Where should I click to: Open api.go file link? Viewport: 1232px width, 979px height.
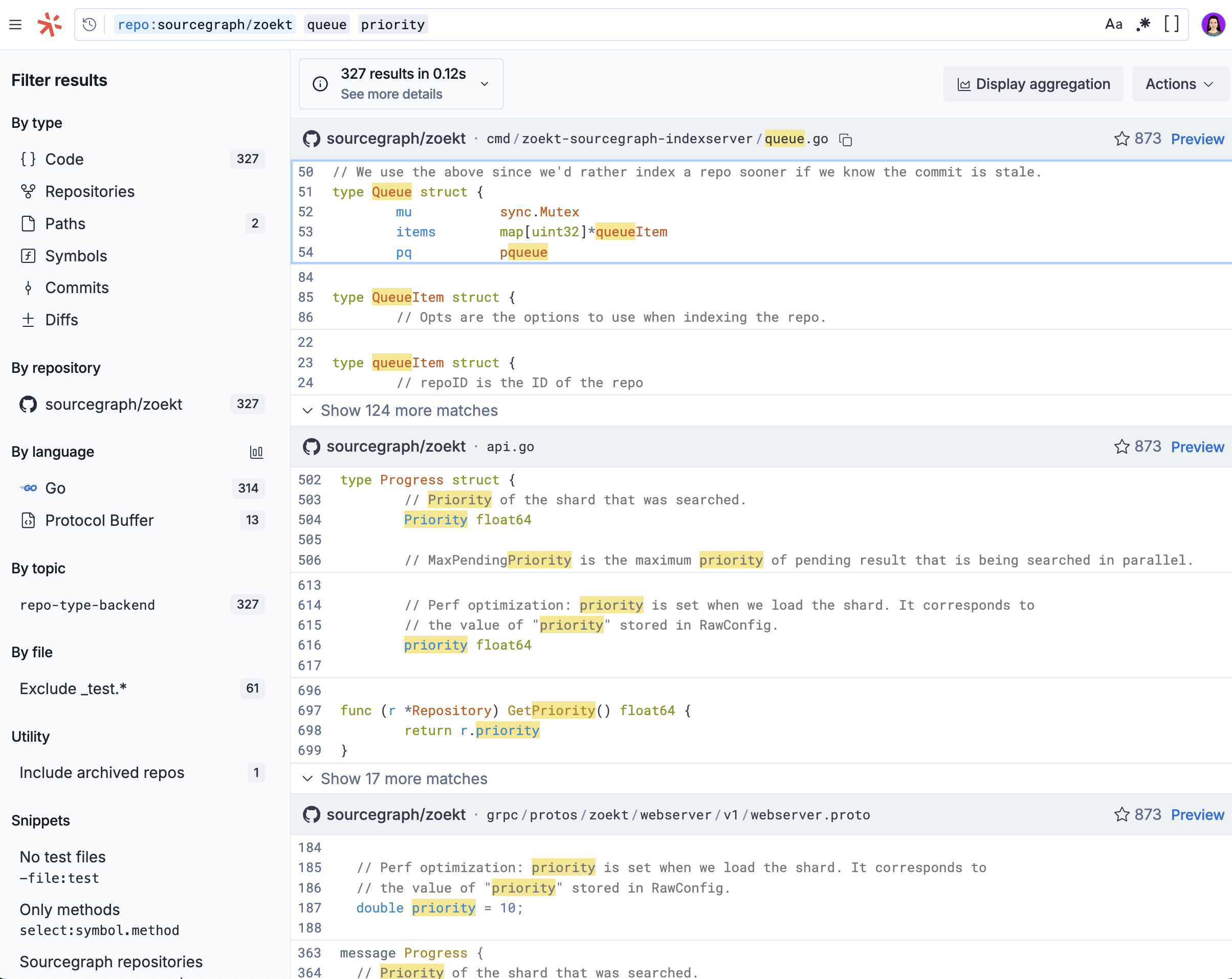[x=510, y=447]
